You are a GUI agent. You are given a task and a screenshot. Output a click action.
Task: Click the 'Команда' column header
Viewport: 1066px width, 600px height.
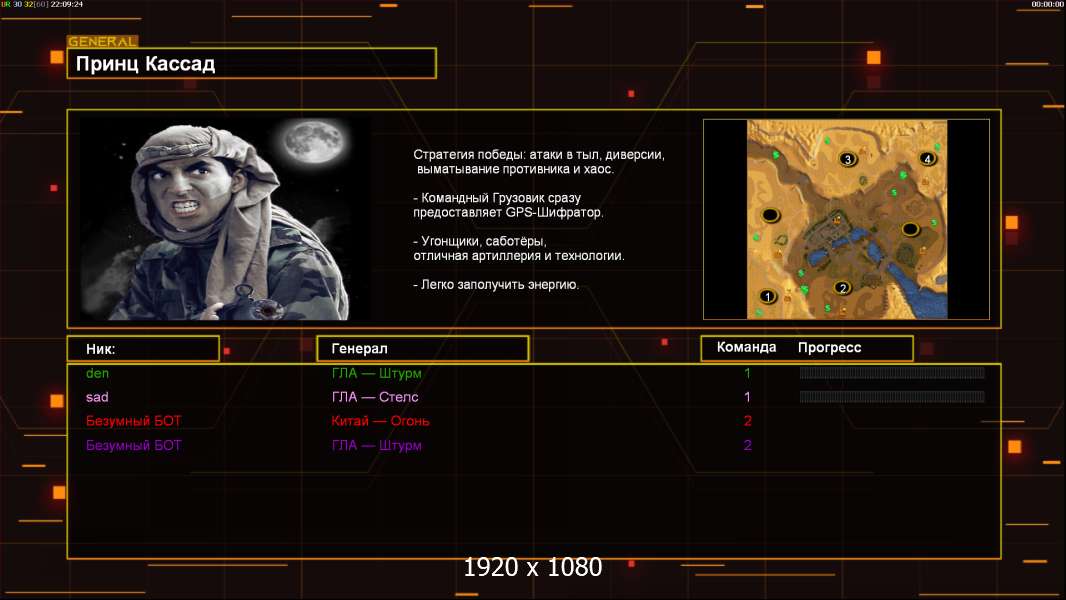(746, 348)
